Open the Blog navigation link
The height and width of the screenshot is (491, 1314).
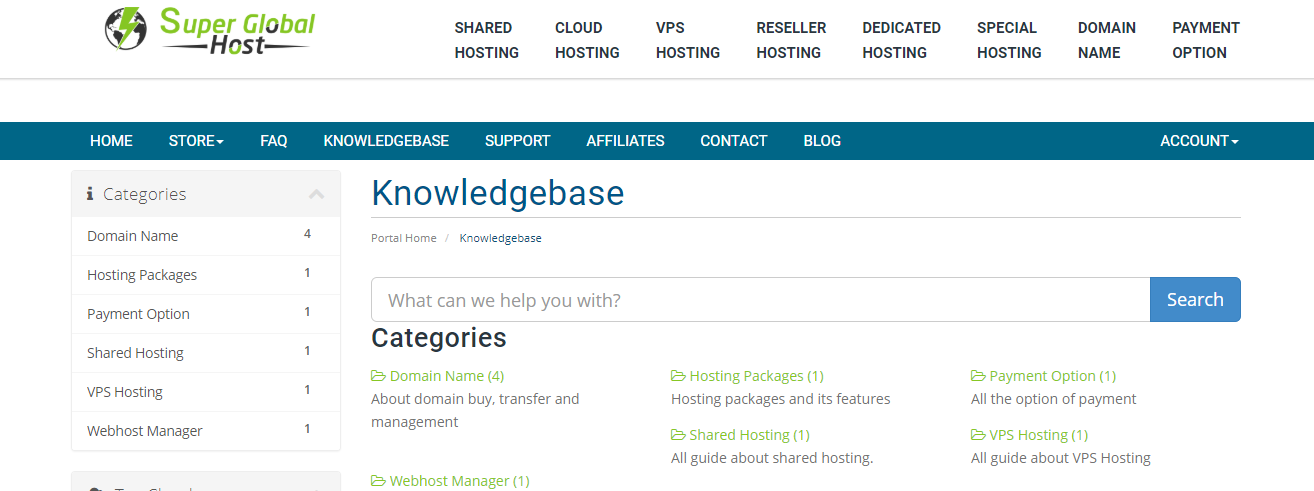click(822, 141)
